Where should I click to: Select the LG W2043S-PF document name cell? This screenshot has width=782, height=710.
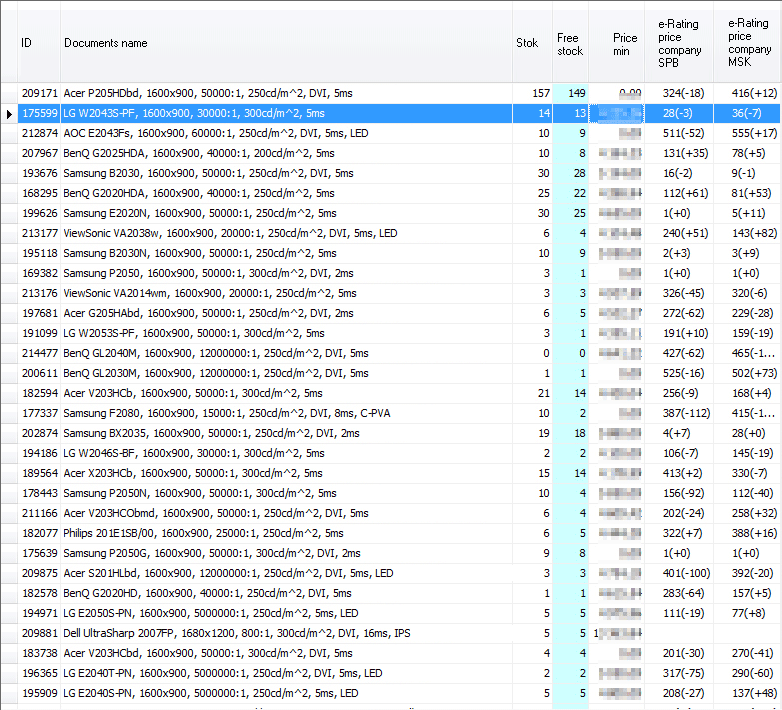point(286,113)
